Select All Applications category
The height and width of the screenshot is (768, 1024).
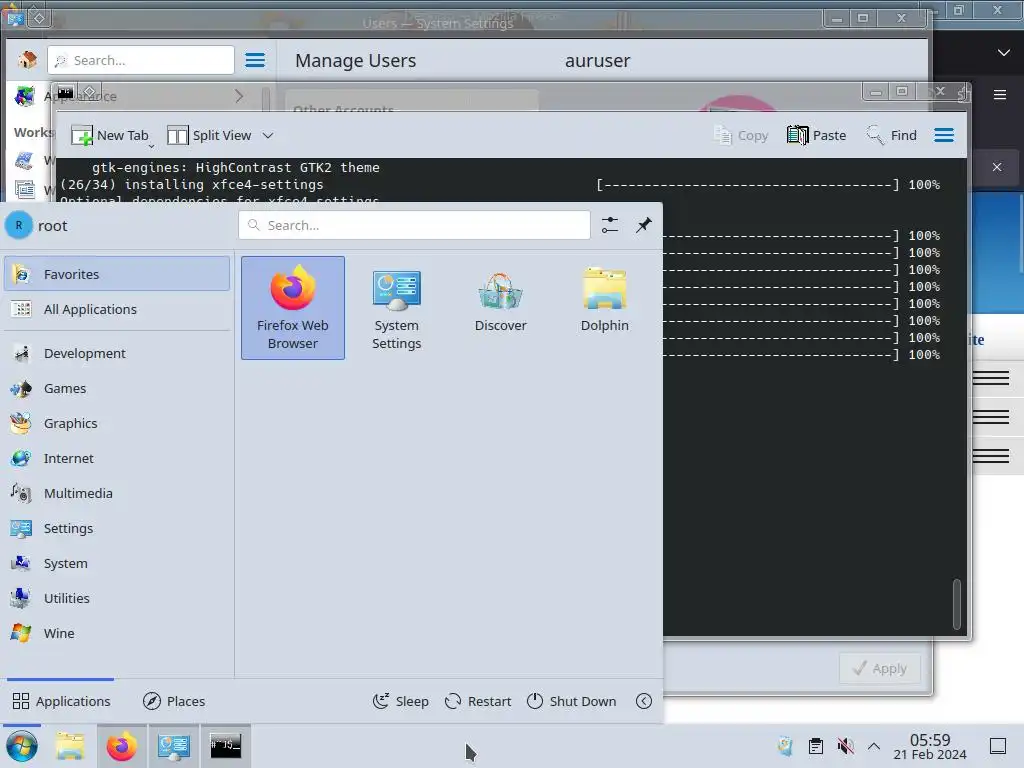(117, 309)
